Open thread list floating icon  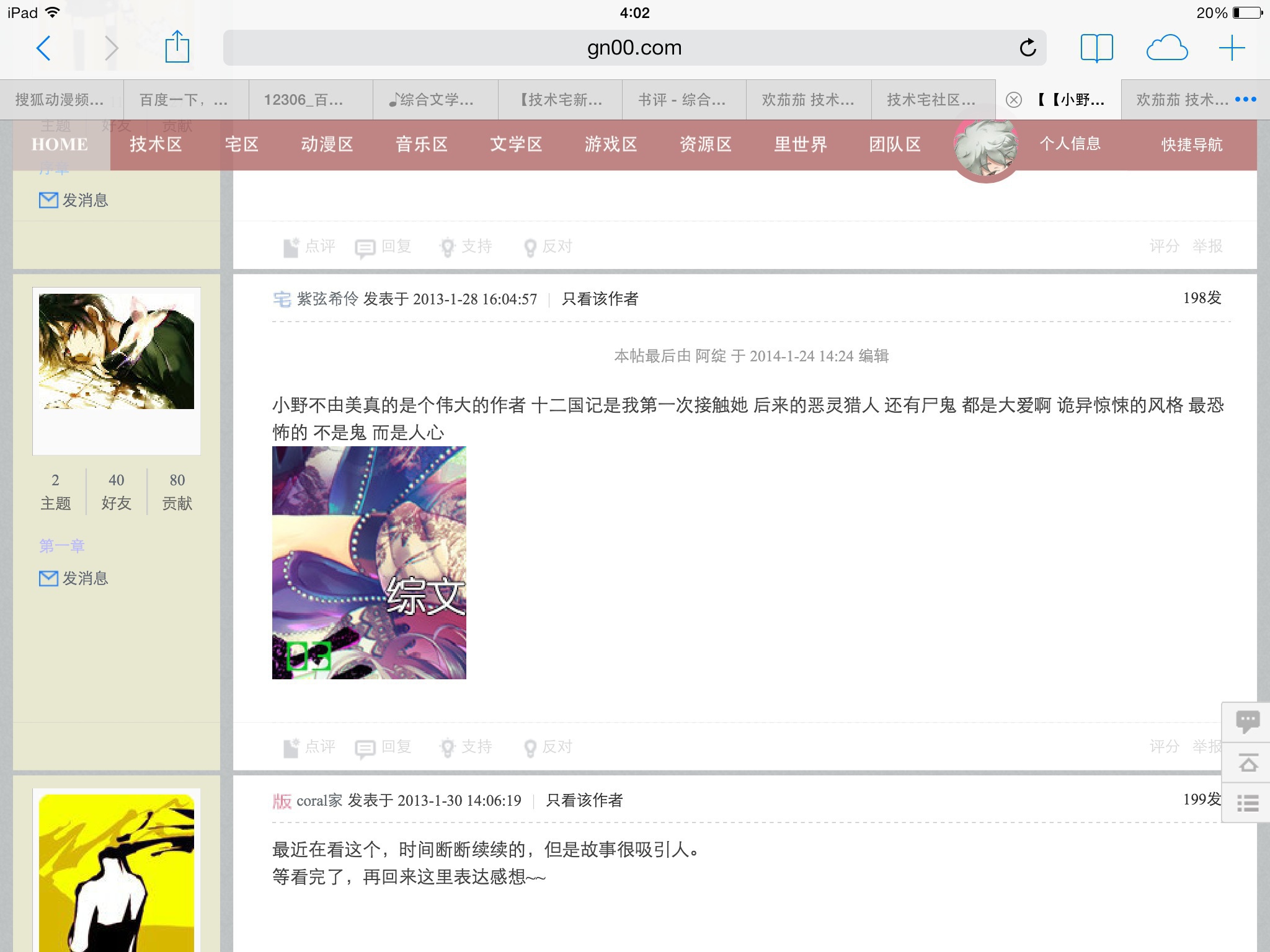point(1247,803)
